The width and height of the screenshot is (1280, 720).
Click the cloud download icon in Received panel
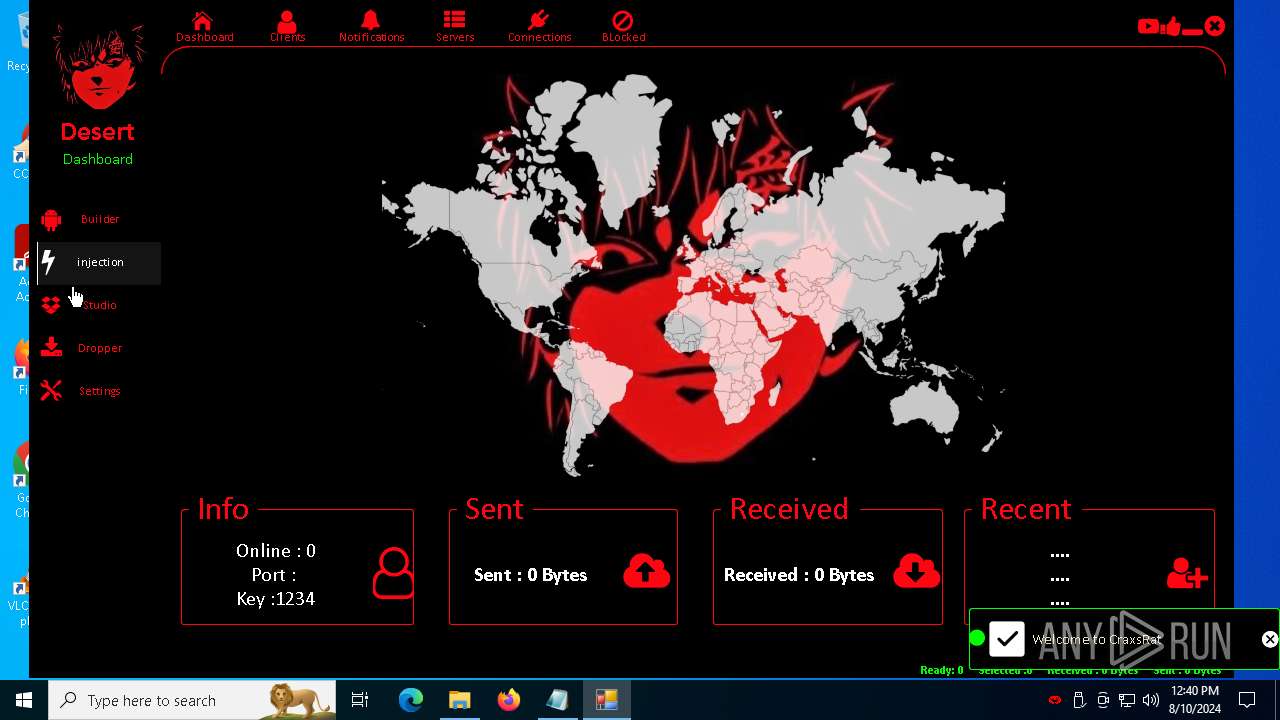click(916, 571)
